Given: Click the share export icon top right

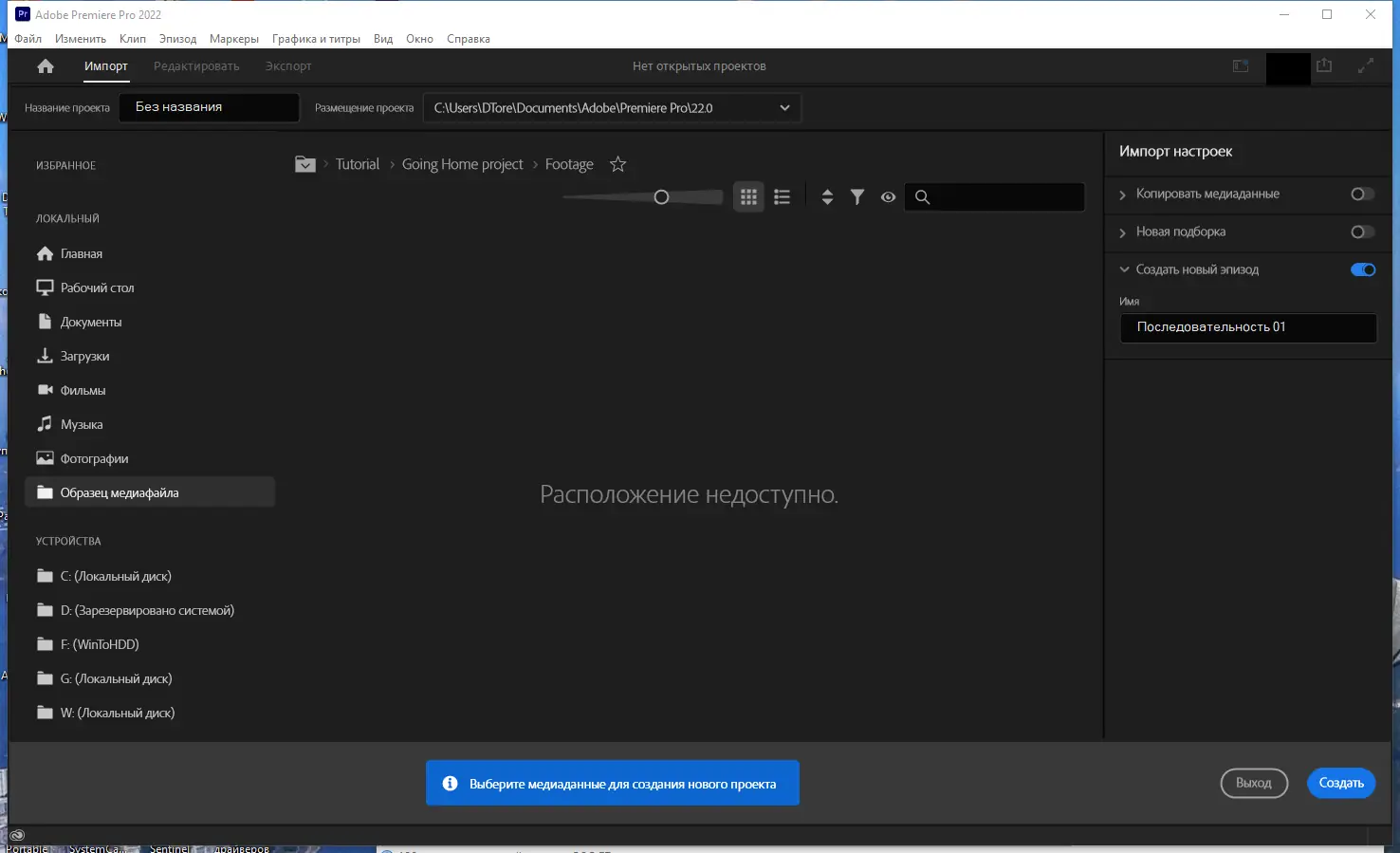Looking at the screenshot, I should [x=1324, y=66].
